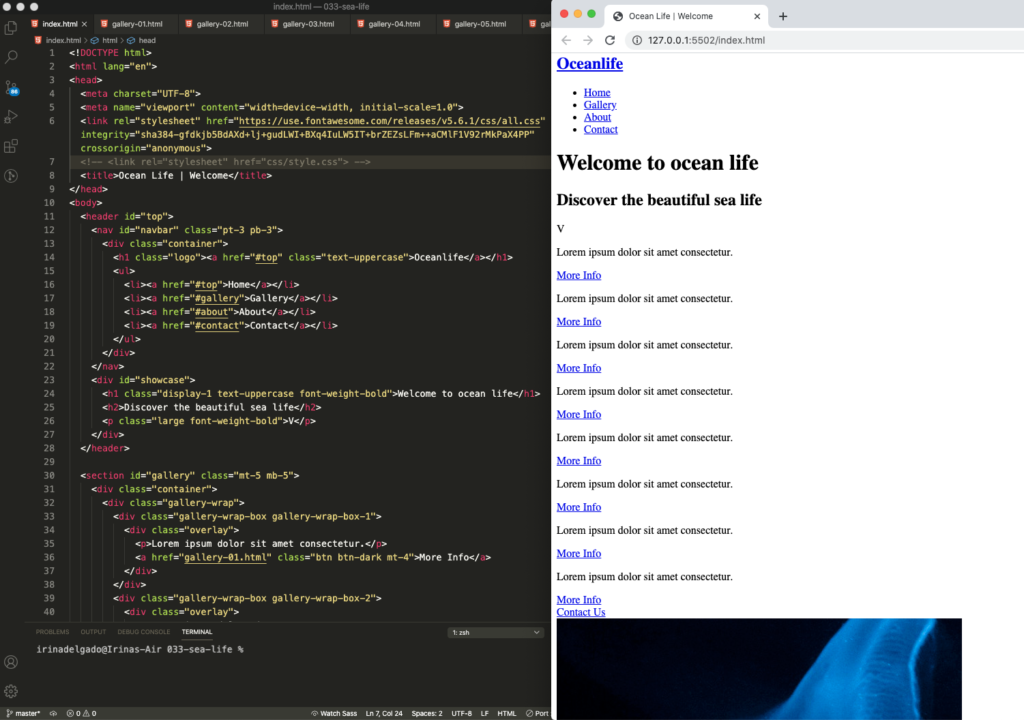1024x720 pixels.
Task: Click the html breadcrumb item
Action: click(104, 41)
